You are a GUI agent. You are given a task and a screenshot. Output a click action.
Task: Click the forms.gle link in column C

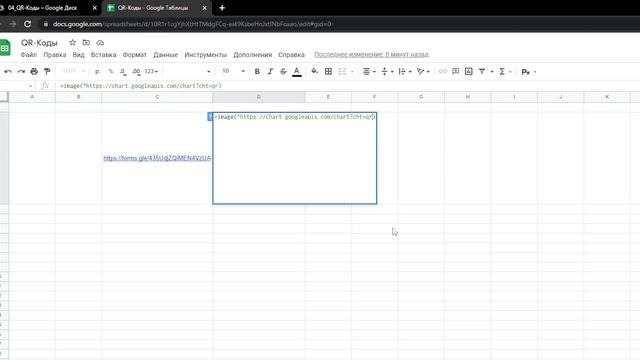click(157, 158)
